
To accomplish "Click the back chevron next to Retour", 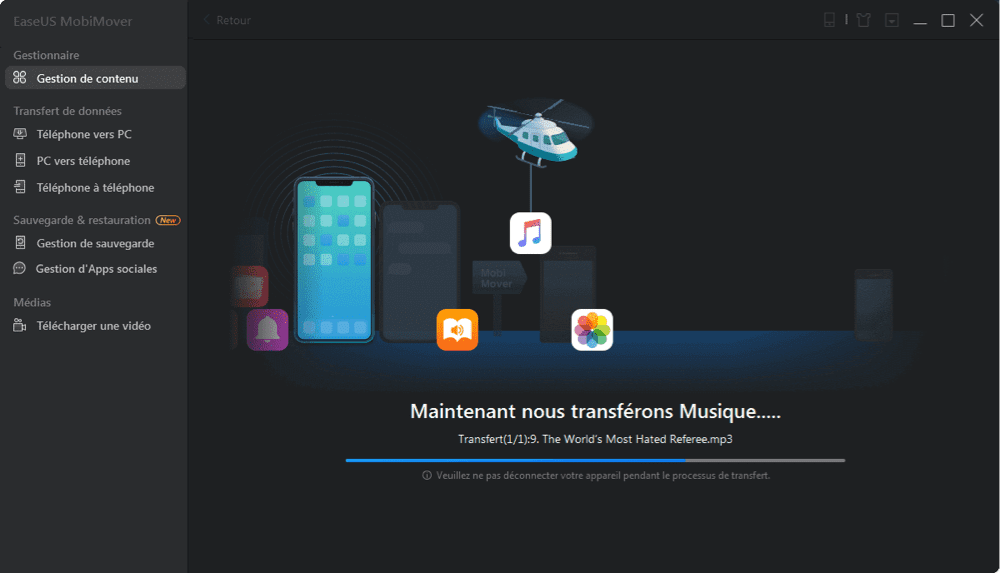I will (x=207, y=20).
